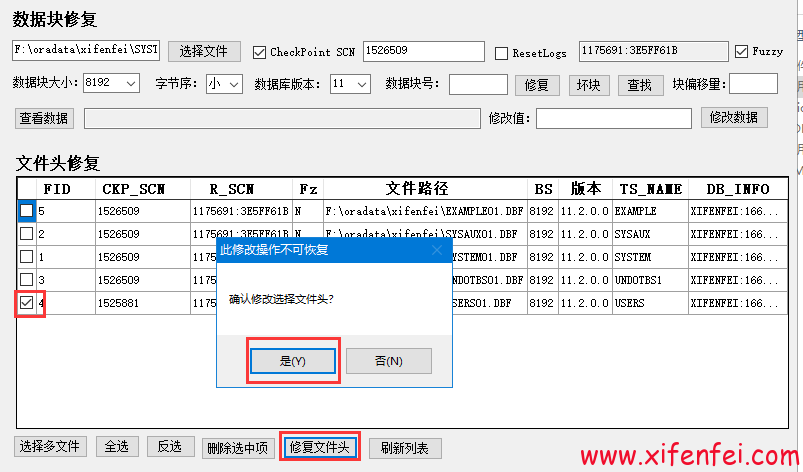Click the TS_NAME column header
Screen dimensions: 803x472
tap(650, 189)
